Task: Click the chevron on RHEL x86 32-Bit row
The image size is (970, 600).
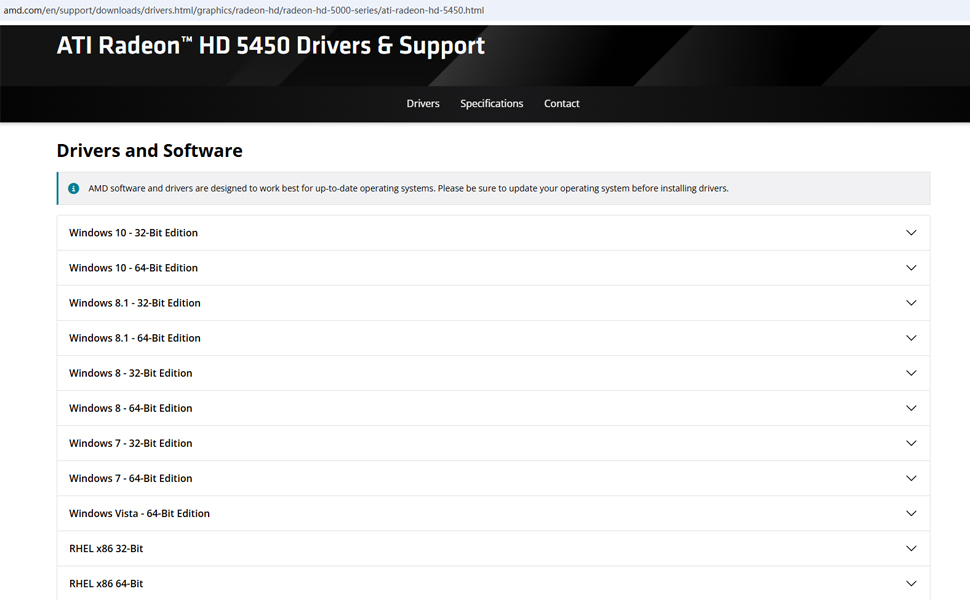Action: 910,548
